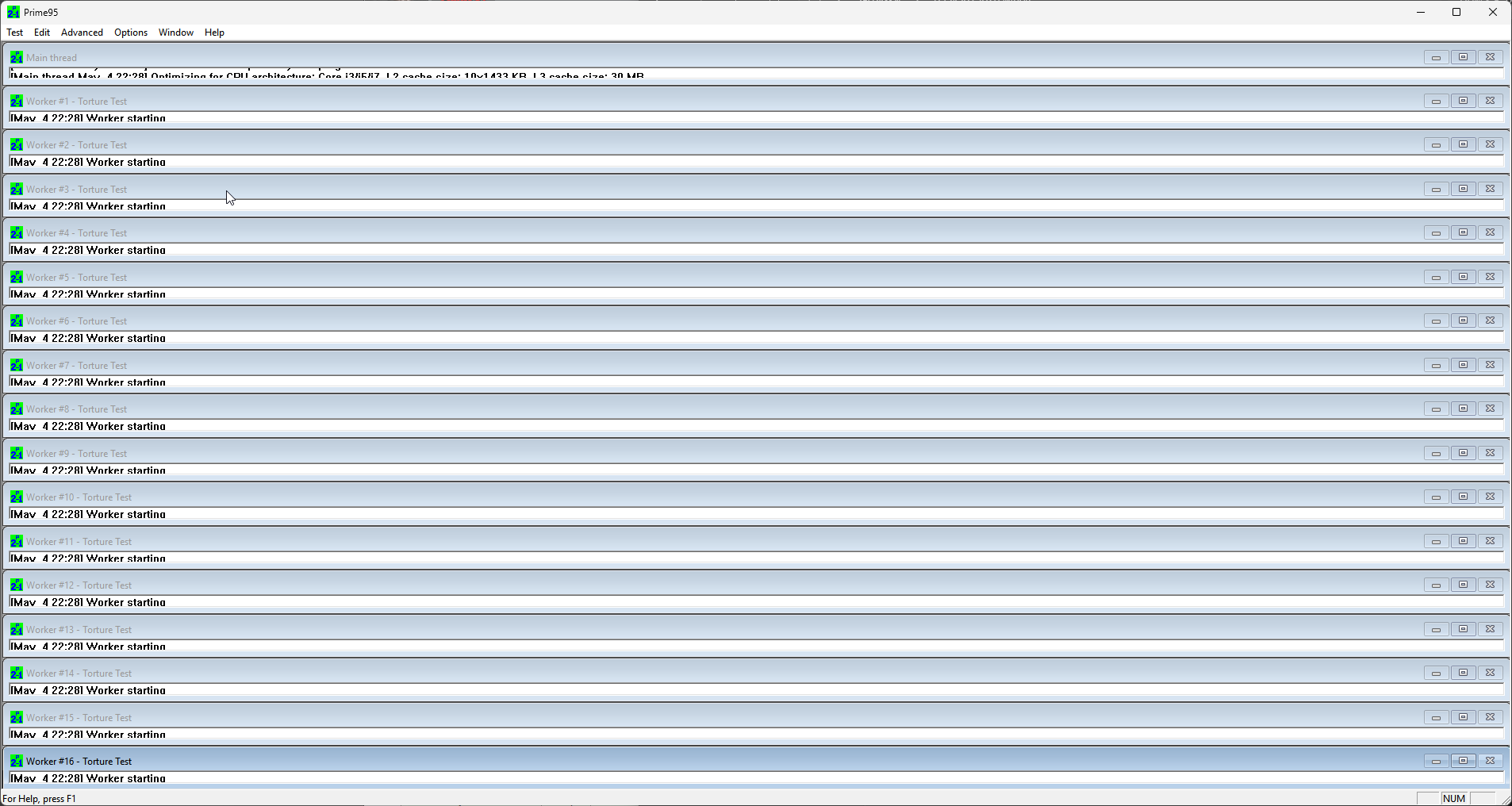Click the Worker #12 window icon
Viewport: 1512px width, 806px height.
coord(17,585)
